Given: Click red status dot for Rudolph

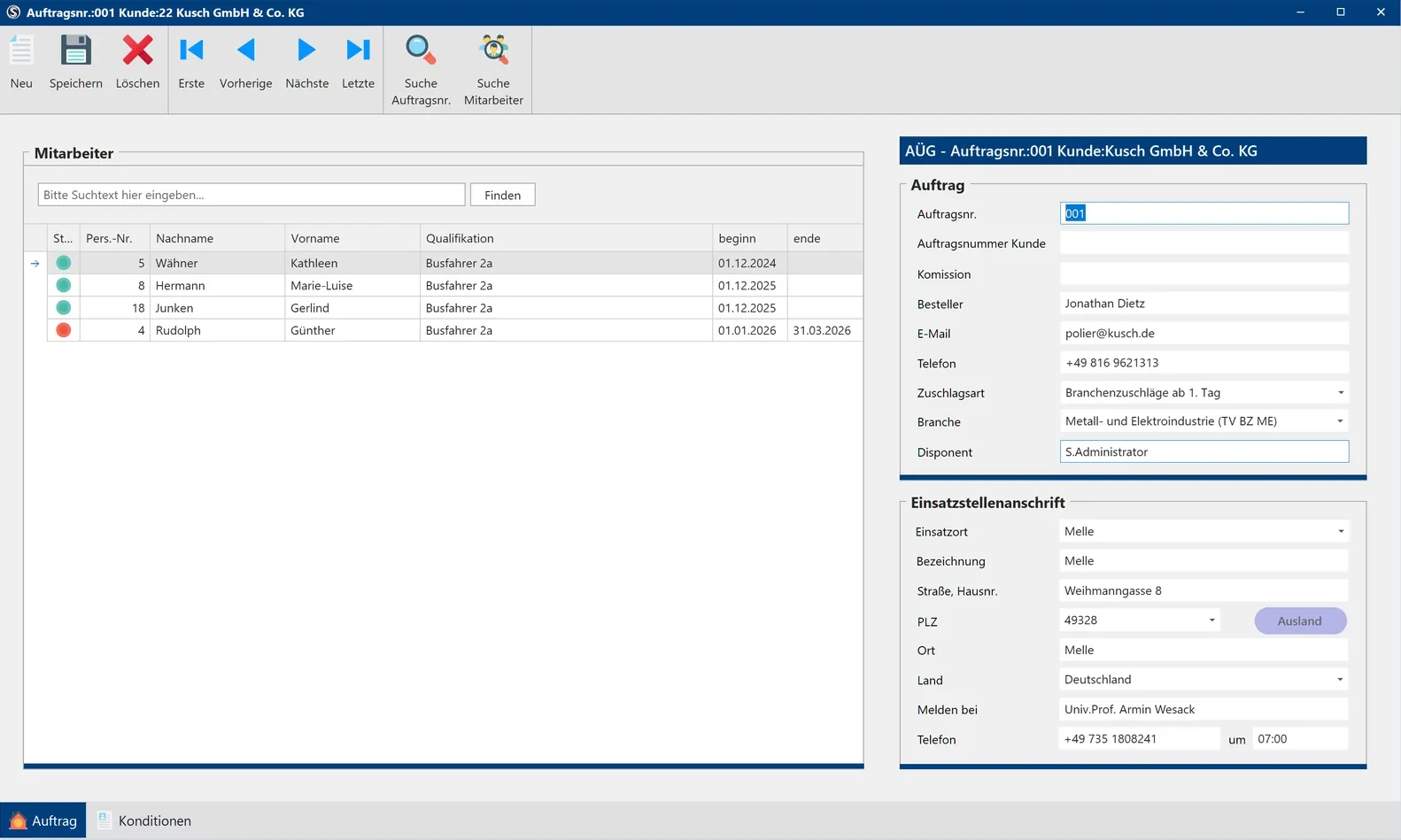Looking at the screenshot, I should pos(63,330).
